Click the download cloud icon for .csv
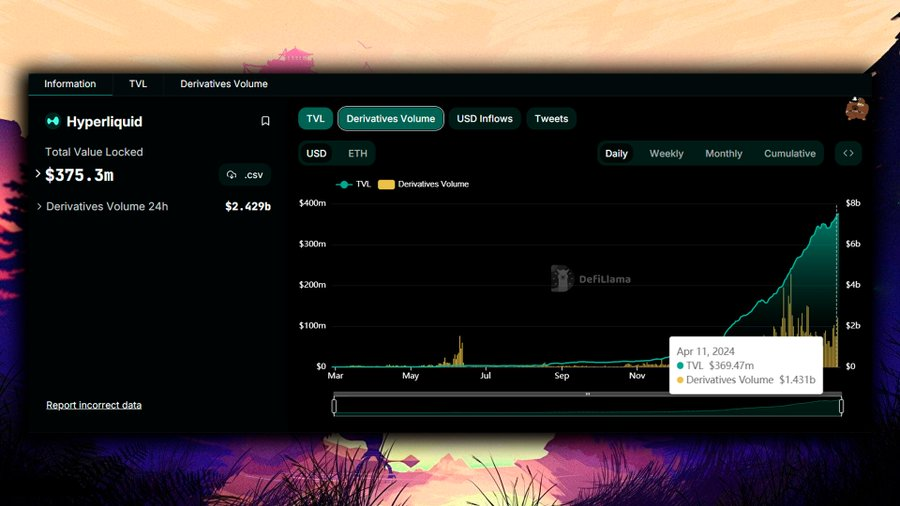 click(232, 175)
